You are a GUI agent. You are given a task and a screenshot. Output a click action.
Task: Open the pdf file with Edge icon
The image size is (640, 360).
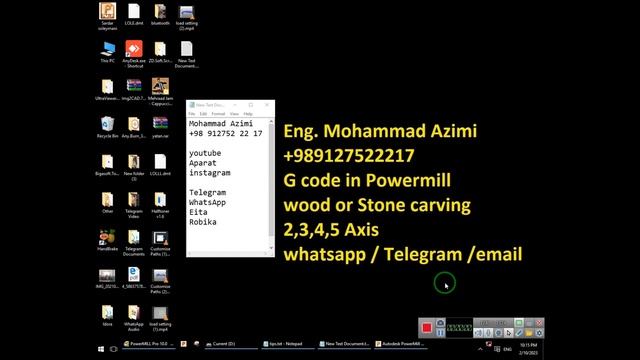coord(134,278)
